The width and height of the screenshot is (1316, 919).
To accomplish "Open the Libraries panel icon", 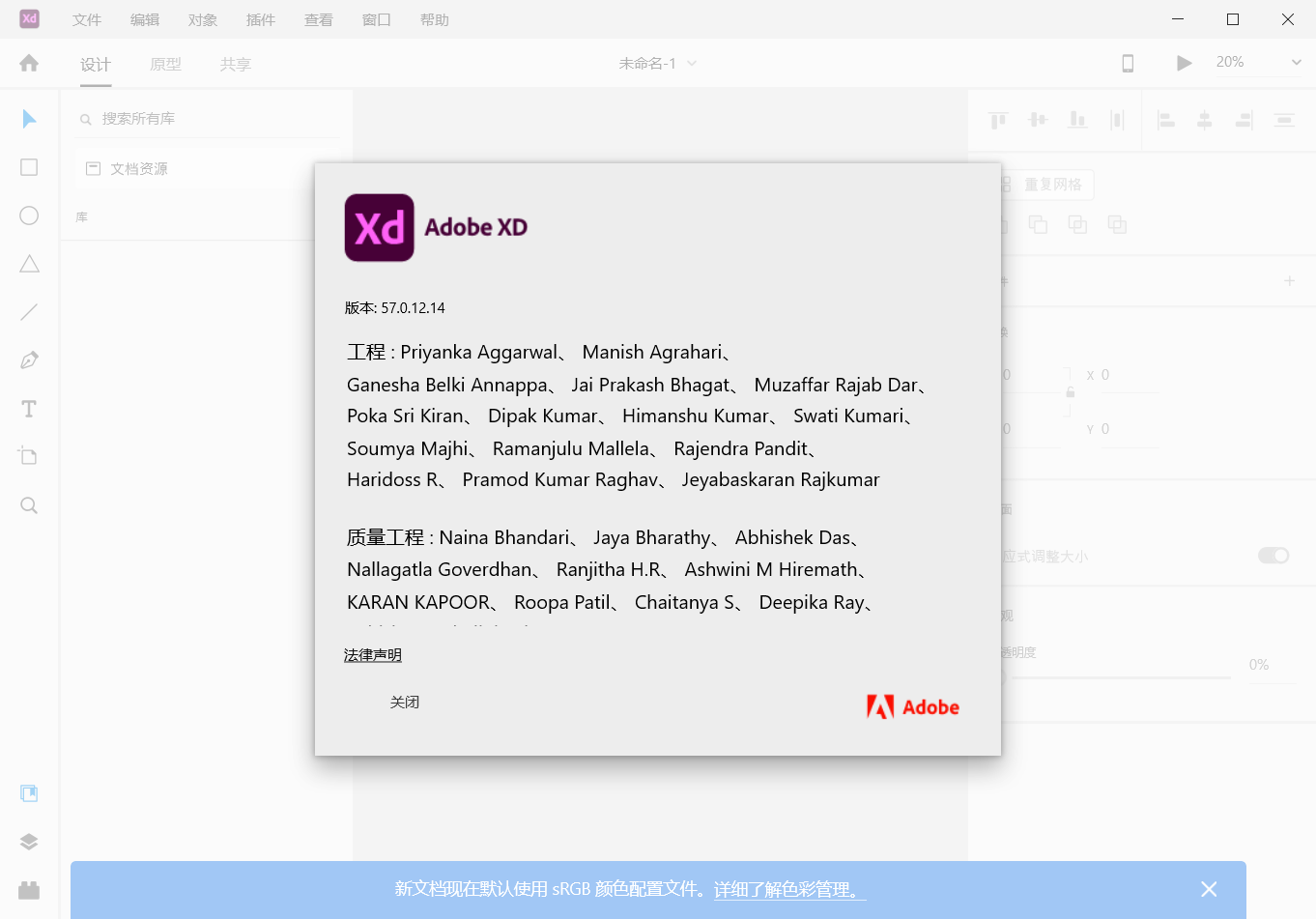I will [29, 793].
